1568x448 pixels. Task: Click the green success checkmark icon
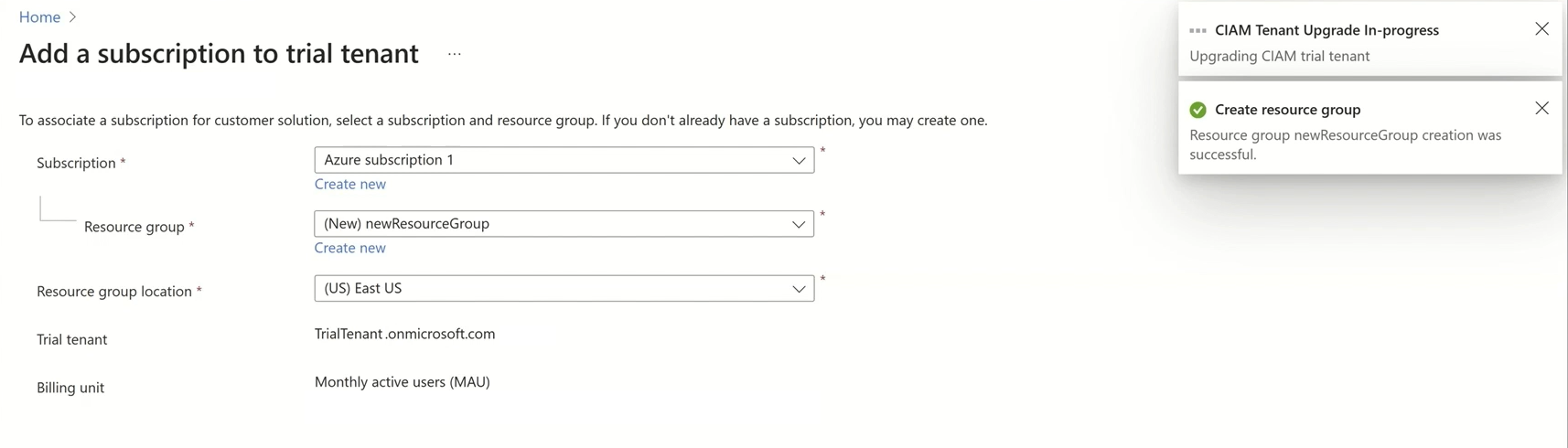coord(1197,110)
